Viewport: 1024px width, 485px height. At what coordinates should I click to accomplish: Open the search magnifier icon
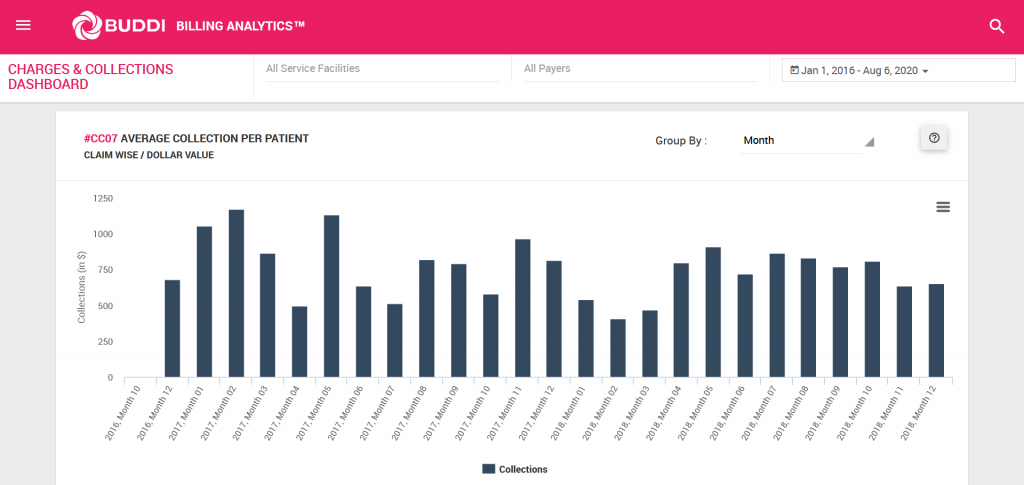(997, 26)
